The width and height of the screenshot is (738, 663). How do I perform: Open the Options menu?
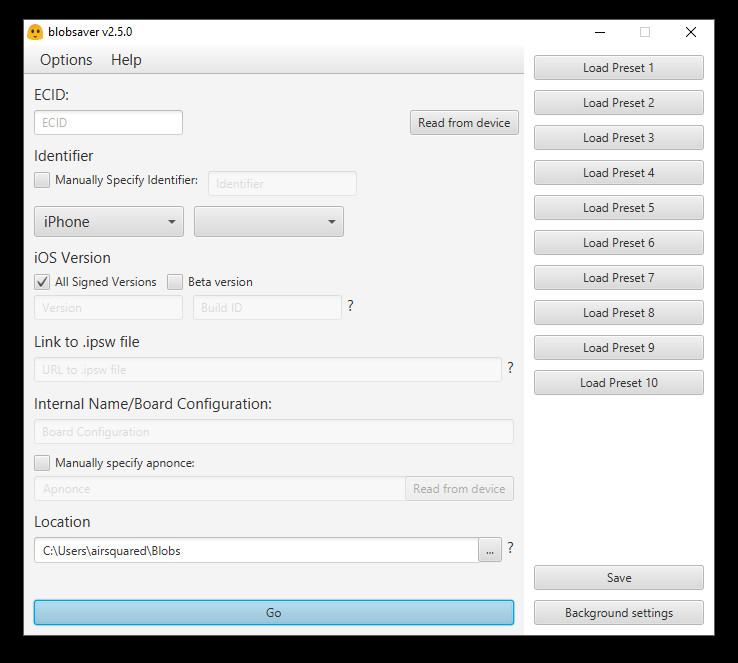pos(66,60)
